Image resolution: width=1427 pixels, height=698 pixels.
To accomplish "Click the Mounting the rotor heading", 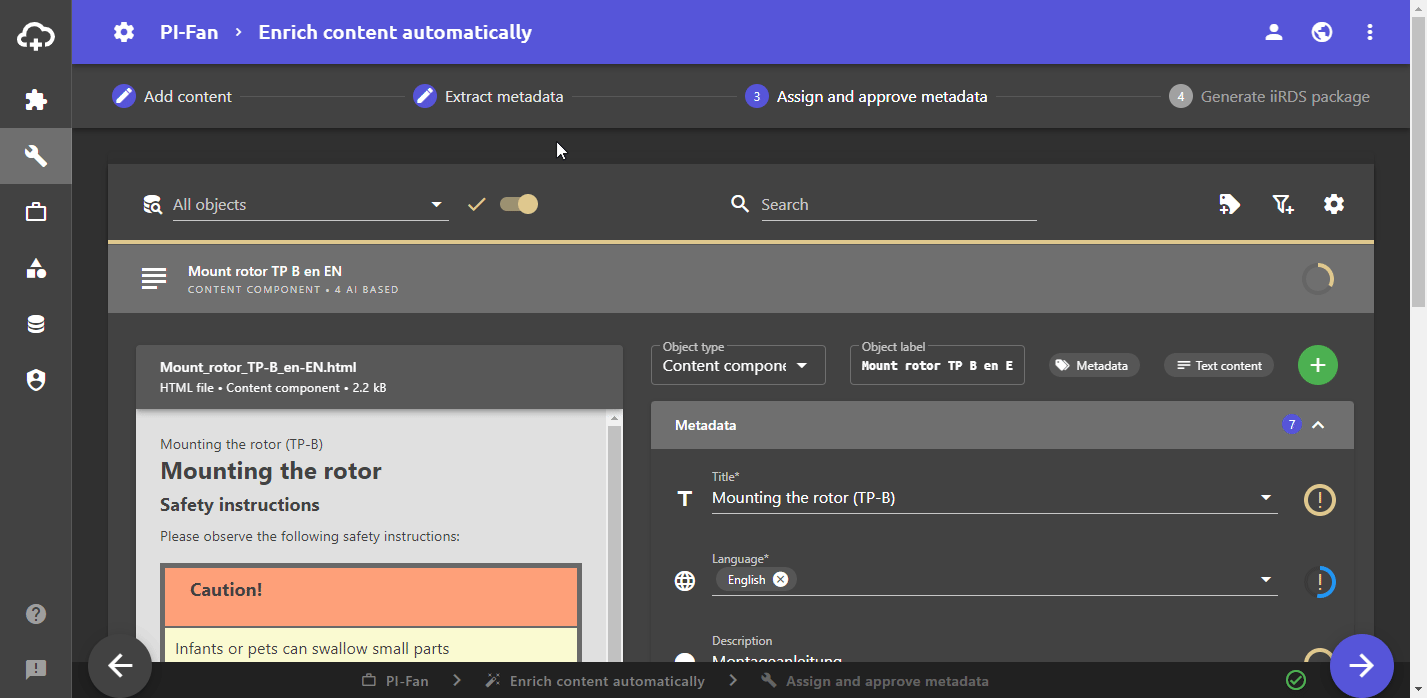I will [271, 471].
